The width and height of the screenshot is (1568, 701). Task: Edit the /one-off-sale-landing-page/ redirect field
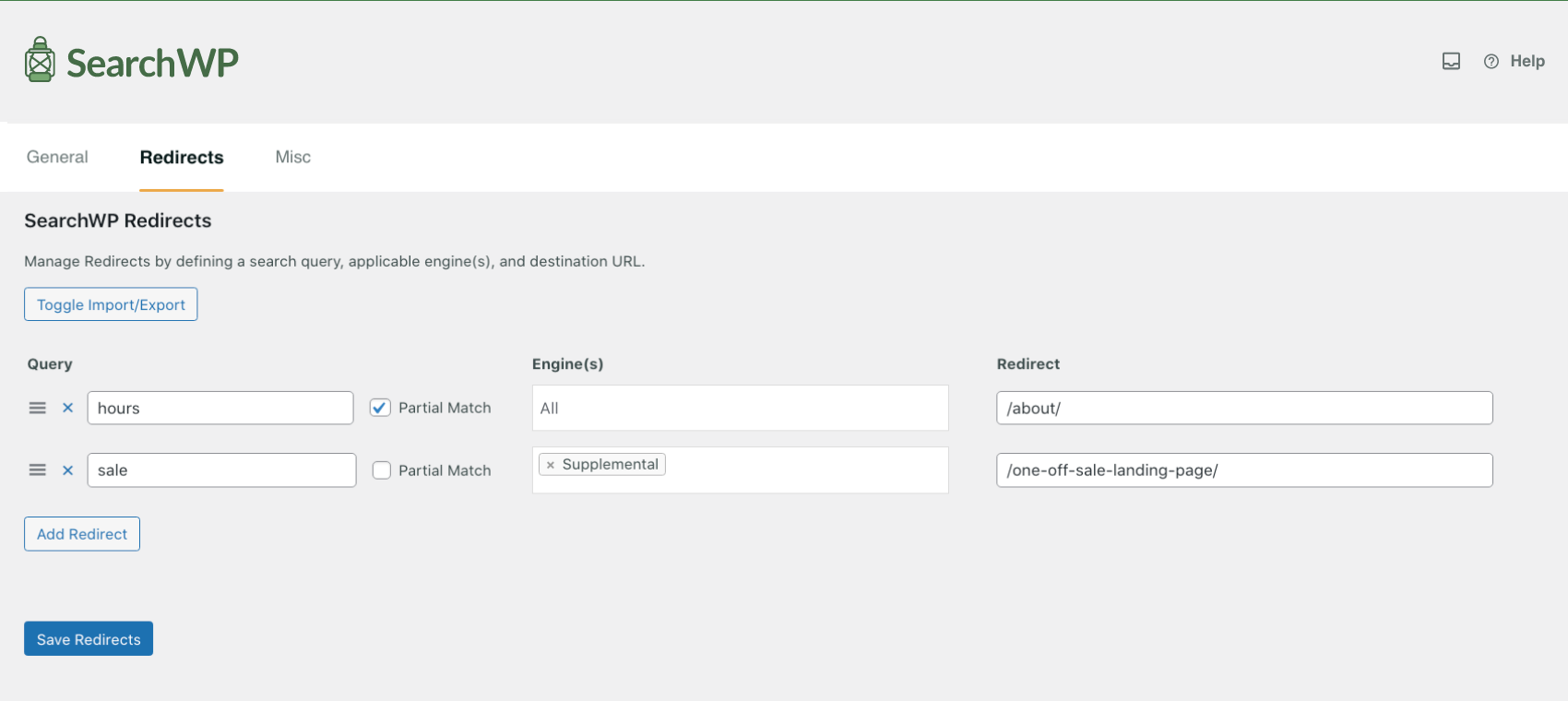1244,469
